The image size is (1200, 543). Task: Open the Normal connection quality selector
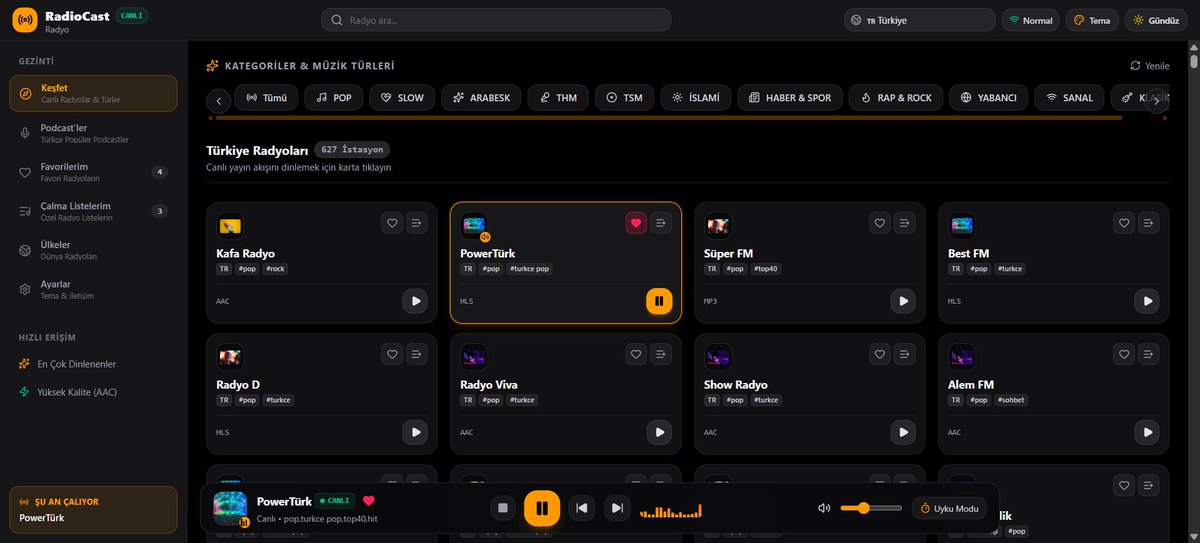coord(1030,20)
